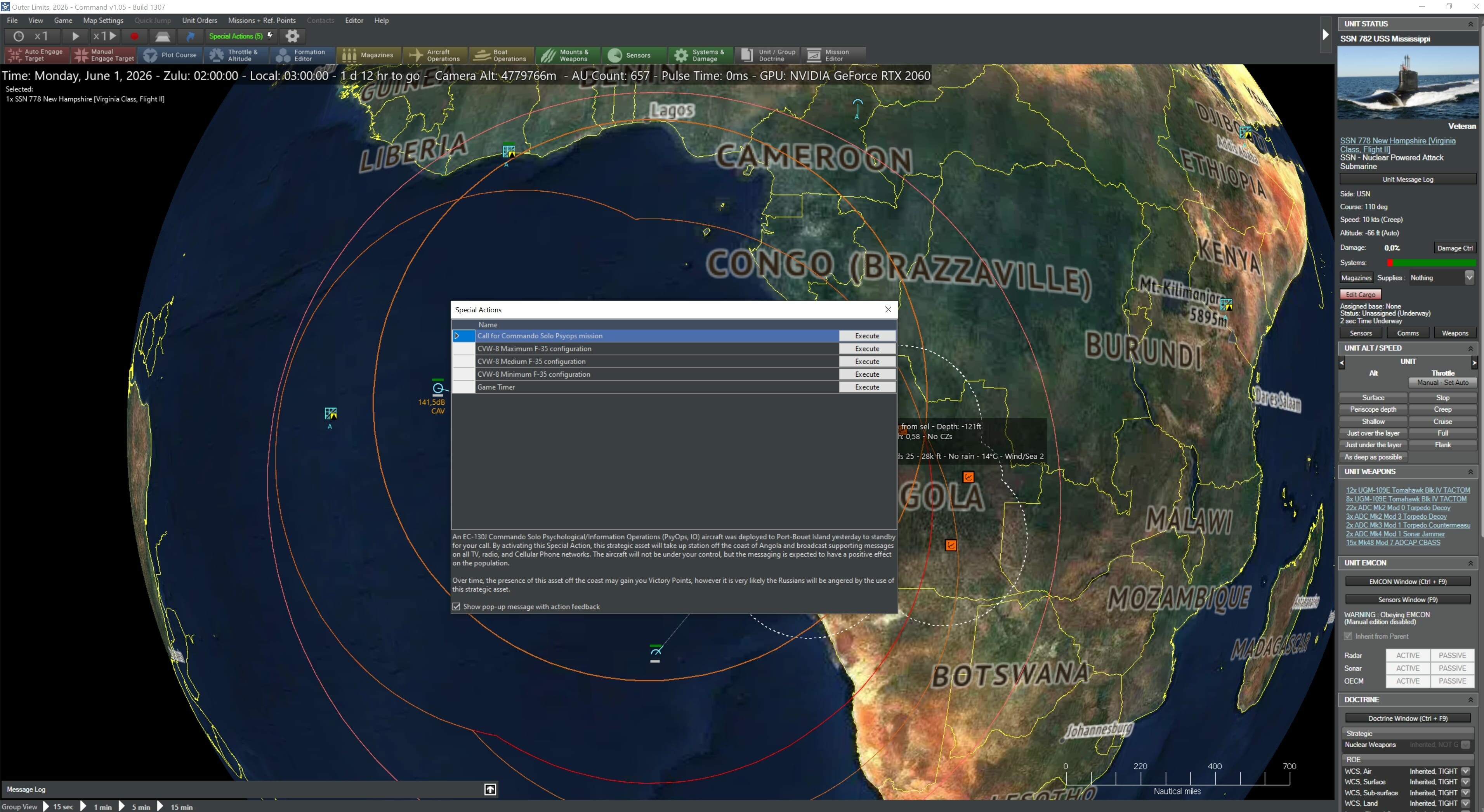This screenshot has width=1484, height=812.
Task: Execute the Call for Commando Solo Psyops mission
Action: (x=866, y=336)
